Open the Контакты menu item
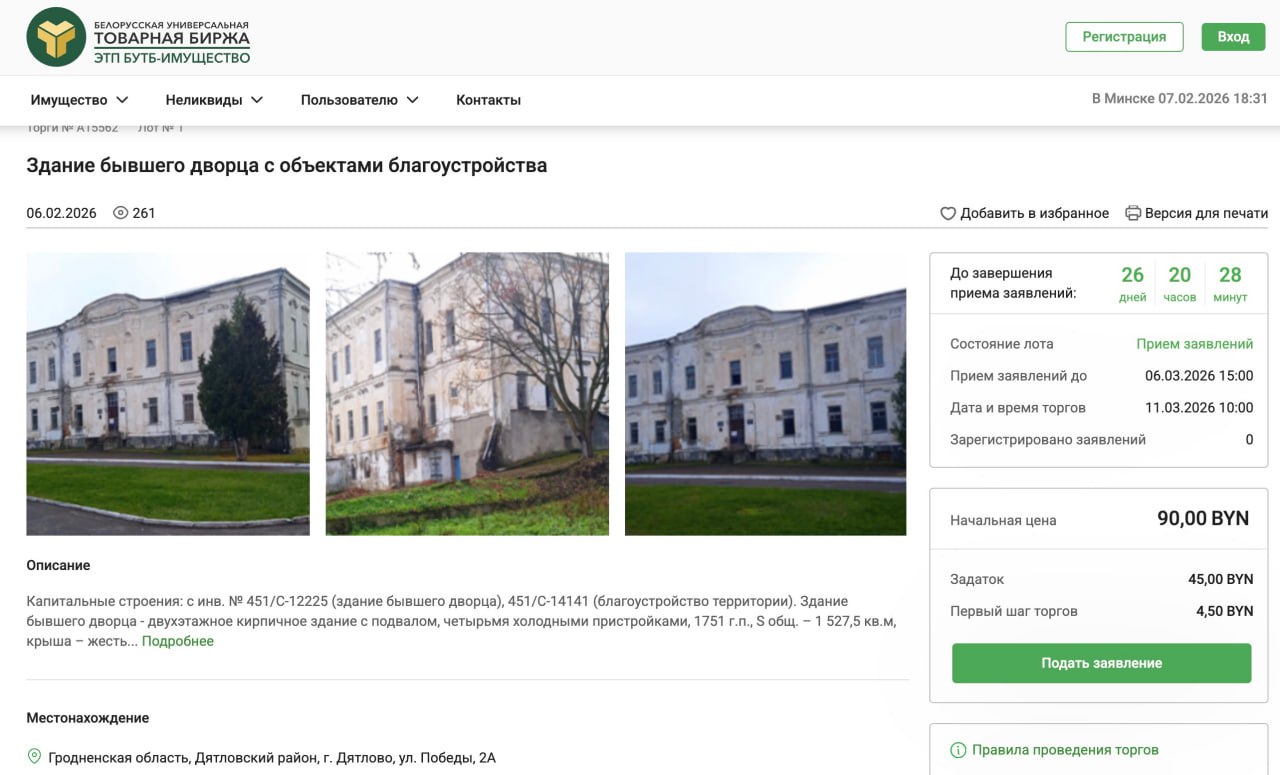The image size is (1280, 775). pos(488,100)
